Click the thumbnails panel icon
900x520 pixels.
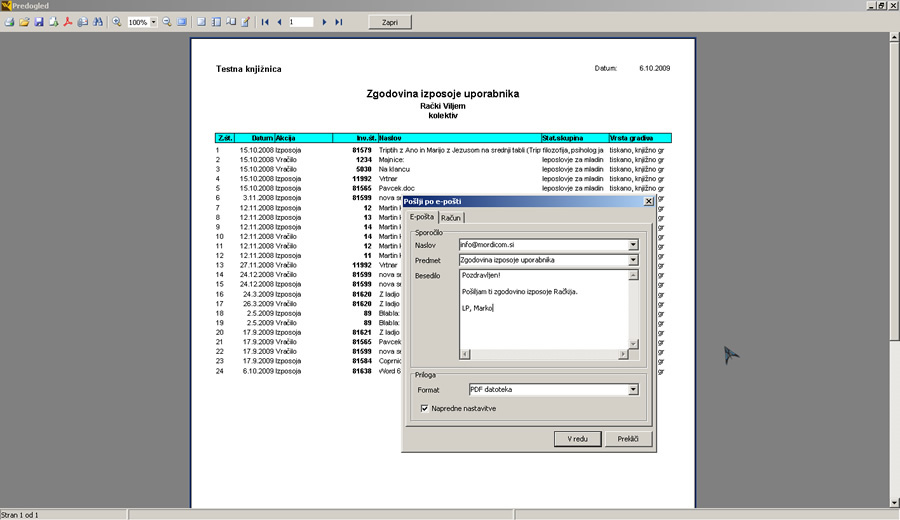pos(216,22)
